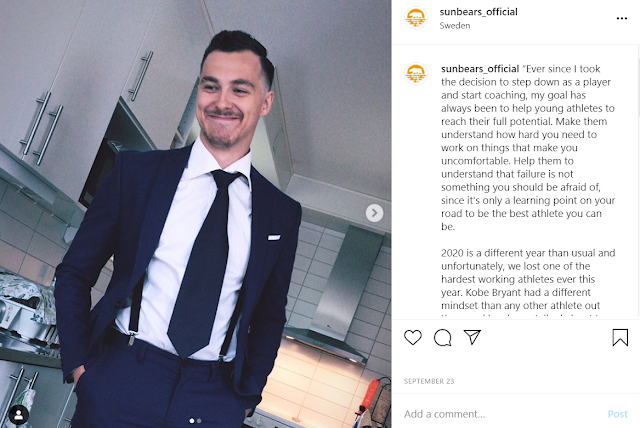640x428 pixels.
Task: Click the Post comment button
Action: click(618, 414)
